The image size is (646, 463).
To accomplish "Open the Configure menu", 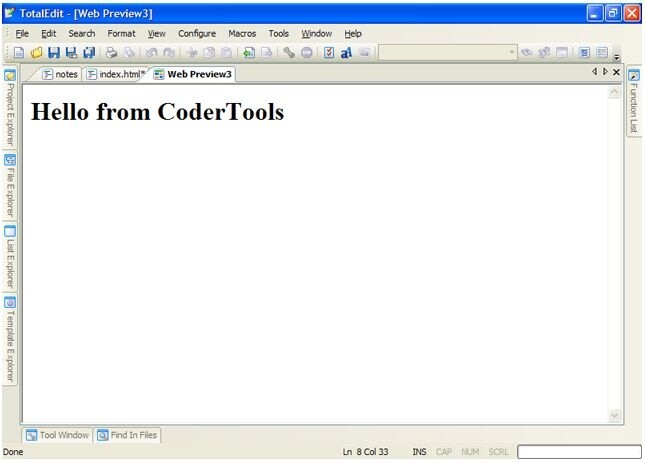I will [x=197, y=33].
